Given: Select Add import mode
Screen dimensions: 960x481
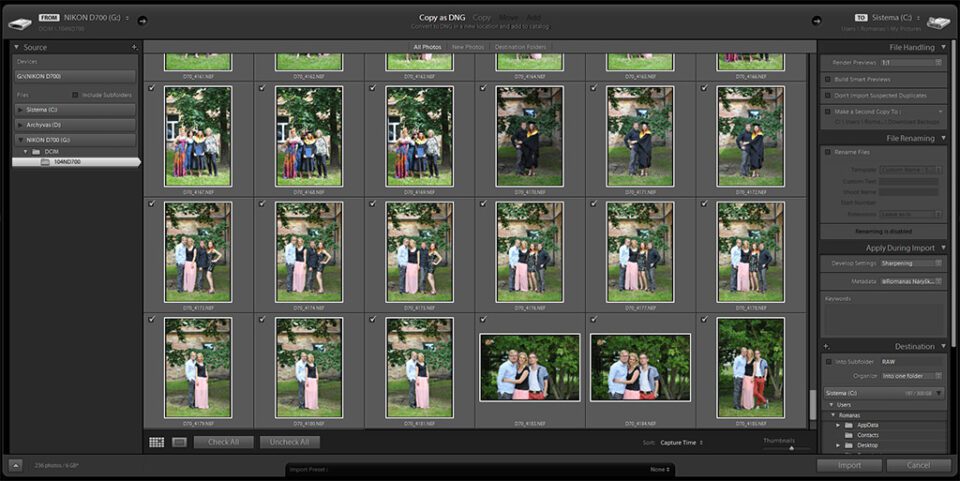Looking at the screenshot, I should 533,18.
